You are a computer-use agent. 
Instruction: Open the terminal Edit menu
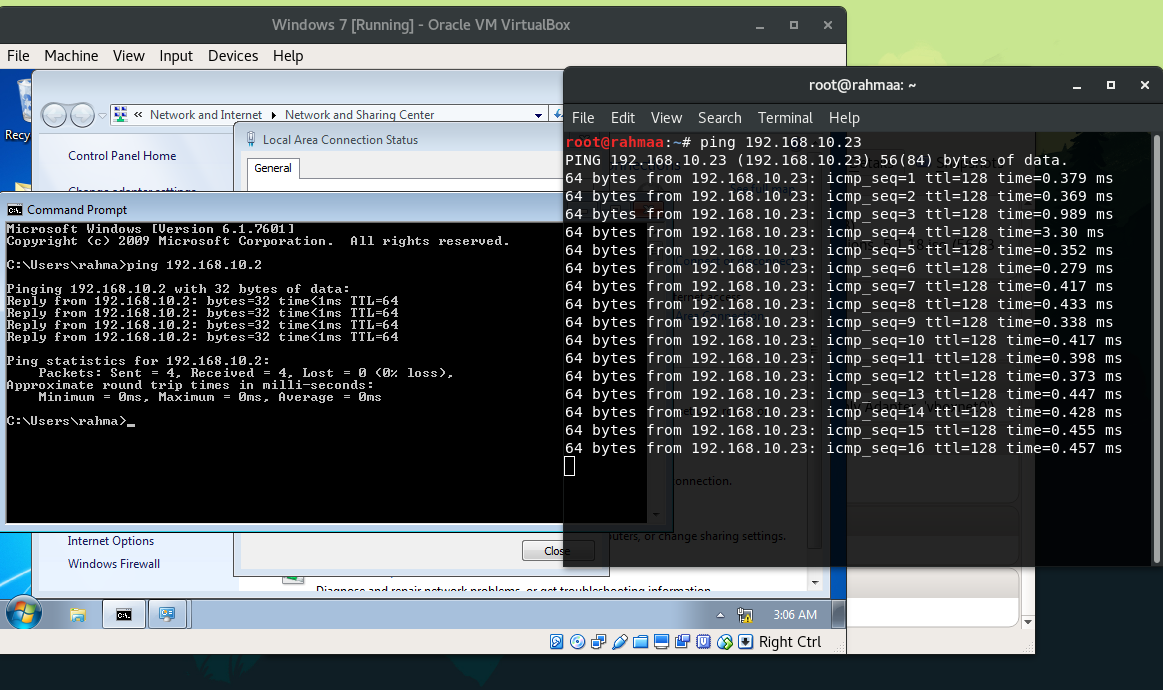coord(622,118)
